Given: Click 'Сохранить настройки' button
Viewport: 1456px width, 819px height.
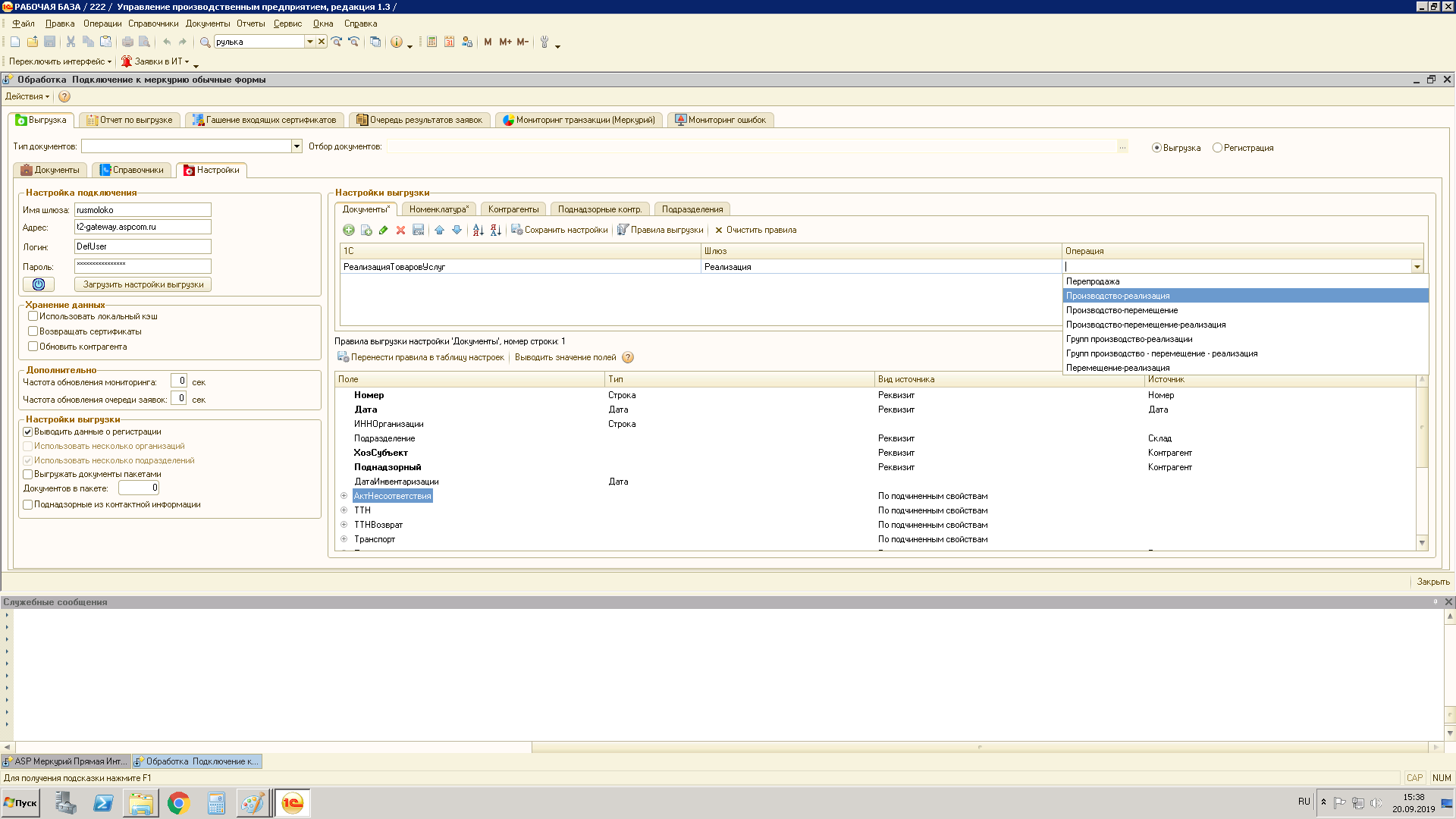Looking at the screenshot, I should pos(560,230).
